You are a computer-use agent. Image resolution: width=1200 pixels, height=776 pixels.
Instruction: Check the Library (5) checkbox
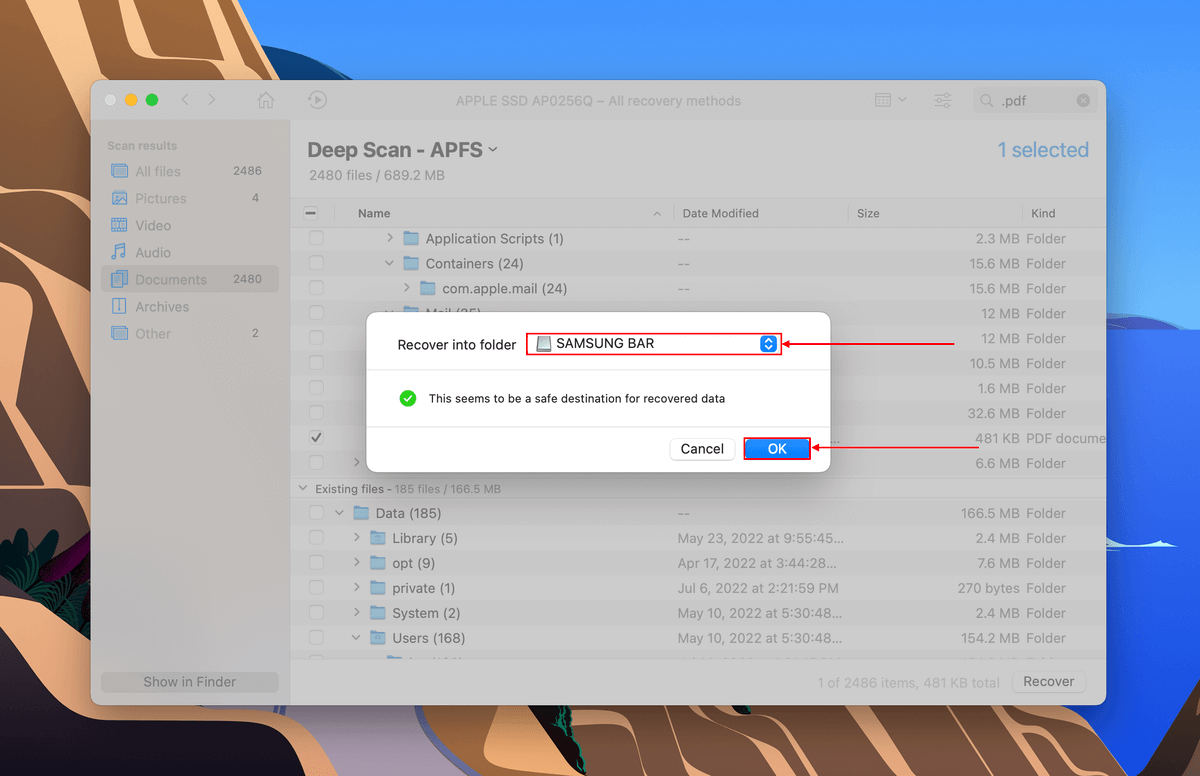point(316,538)
